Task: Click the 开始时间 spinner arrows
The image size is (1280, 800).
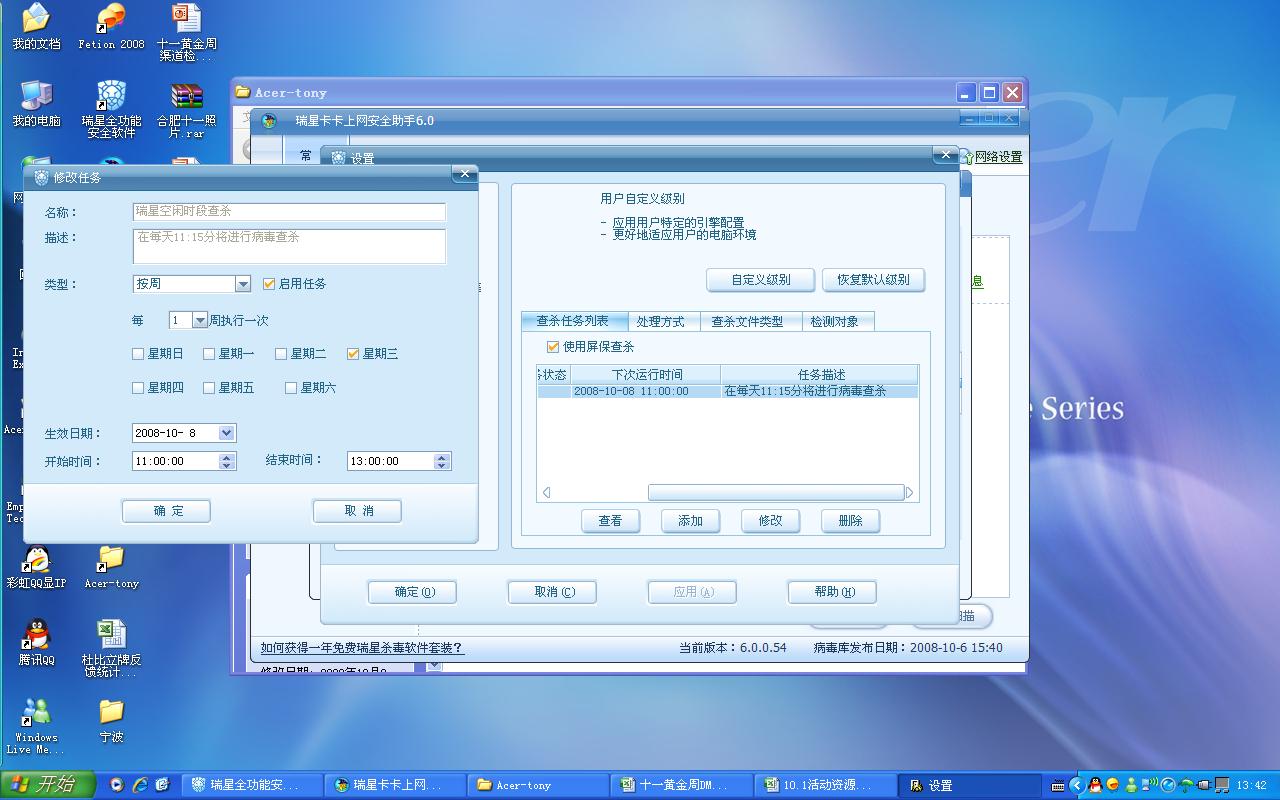Action: pyautogui.click(x=226, y=461)
